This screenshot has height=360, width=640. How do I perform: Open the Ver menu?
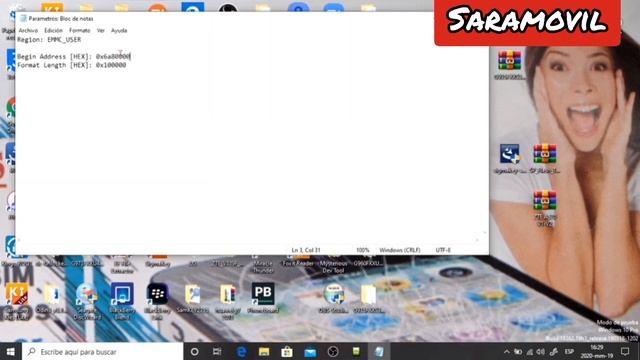(101, 30)
